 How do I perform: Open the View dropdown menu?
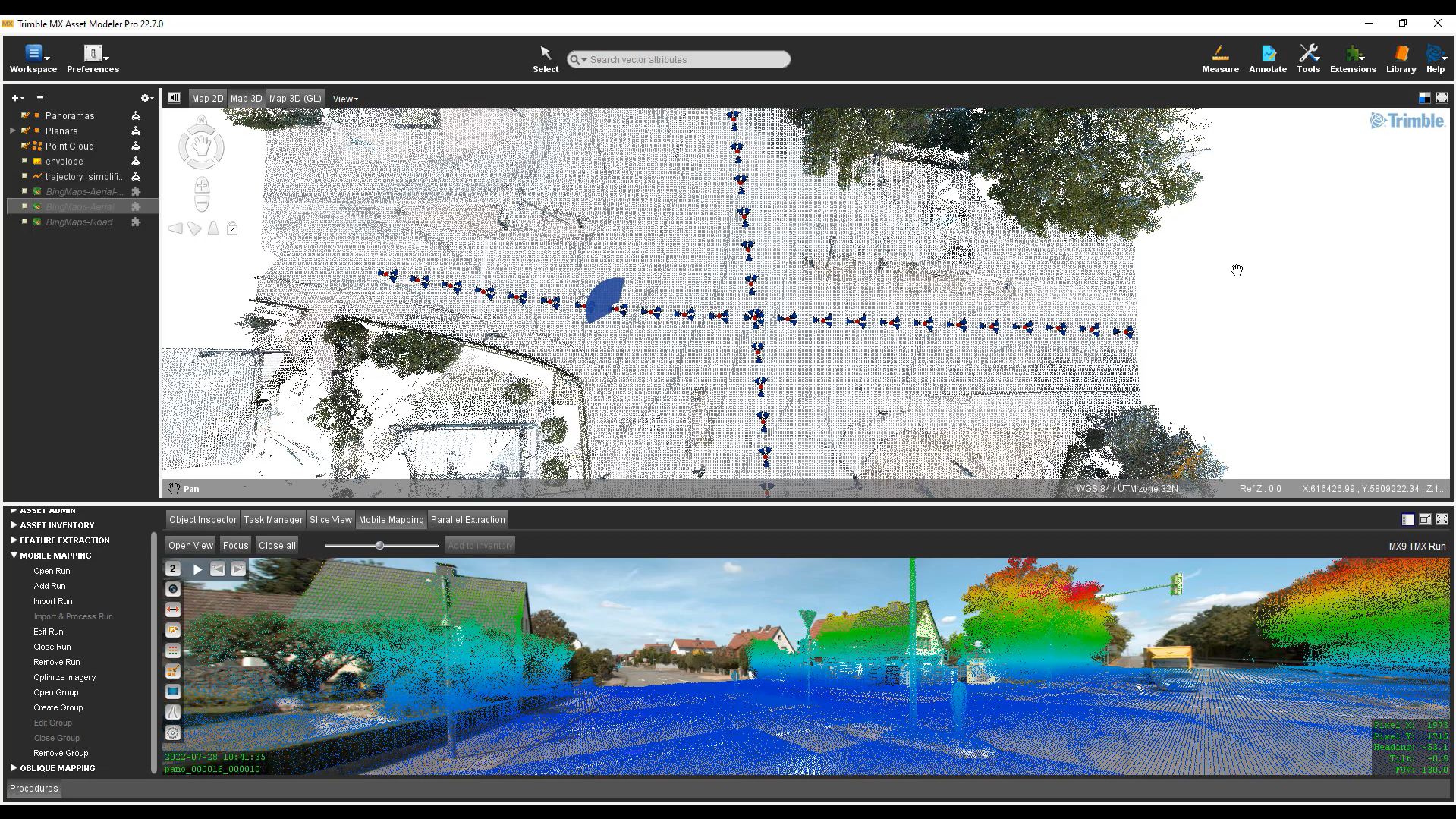click(344, 99)
